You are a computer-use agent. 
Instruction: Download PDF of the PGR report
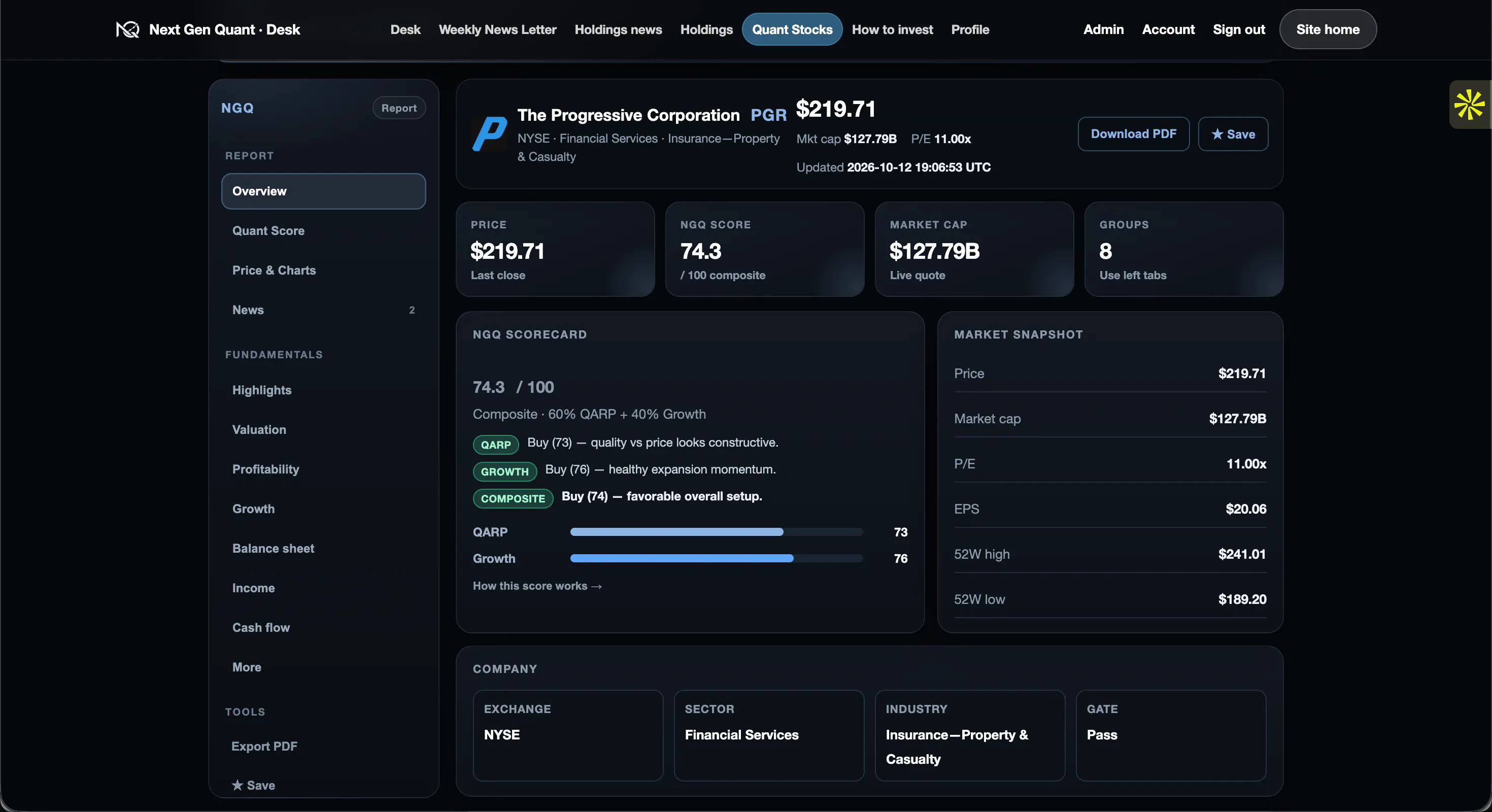[1133, 134]
